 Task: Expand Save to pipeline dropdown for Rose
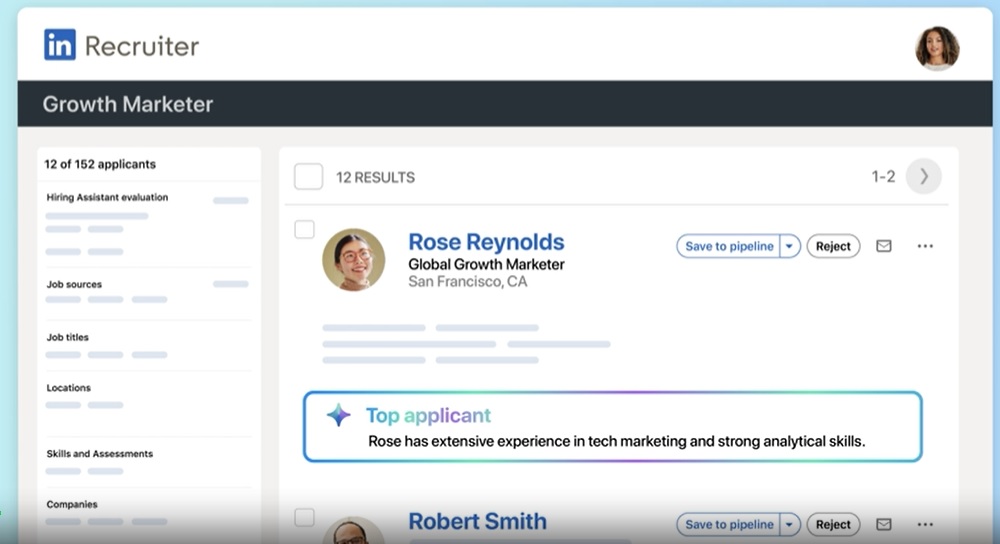[x=790, y=246]
